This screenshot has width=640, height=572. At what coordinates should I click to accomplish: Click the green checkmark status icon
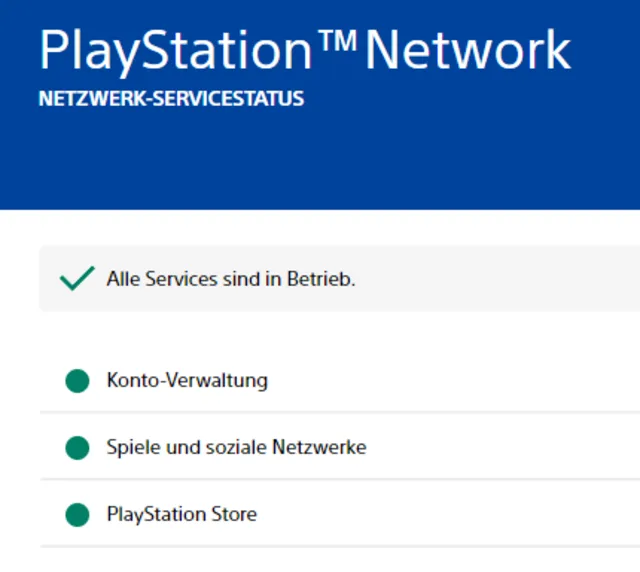coord(77,279)
